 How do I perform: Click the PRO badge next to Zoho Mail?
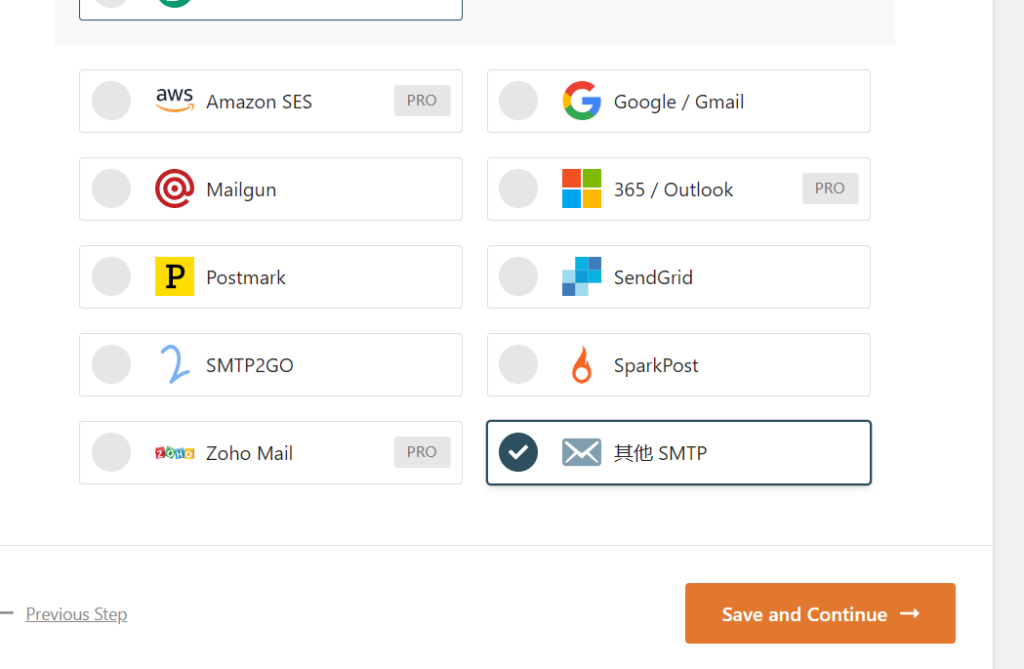[422, 452]
